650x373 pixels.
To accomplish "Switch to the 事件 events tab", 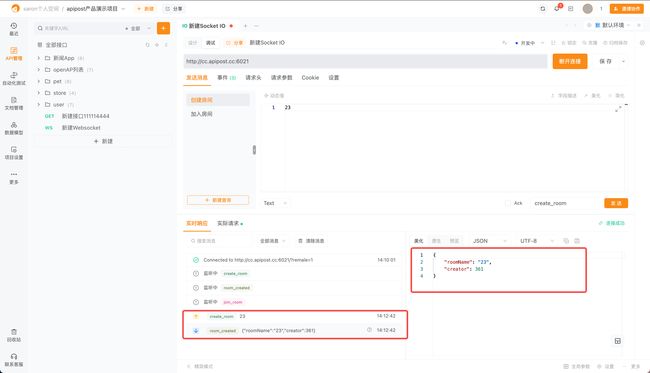I will (226, 78).
